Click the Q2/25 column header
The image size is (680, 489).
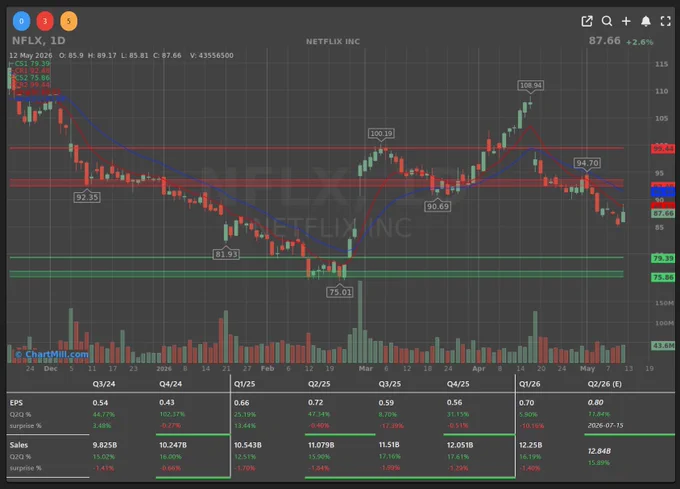[319, 384]
